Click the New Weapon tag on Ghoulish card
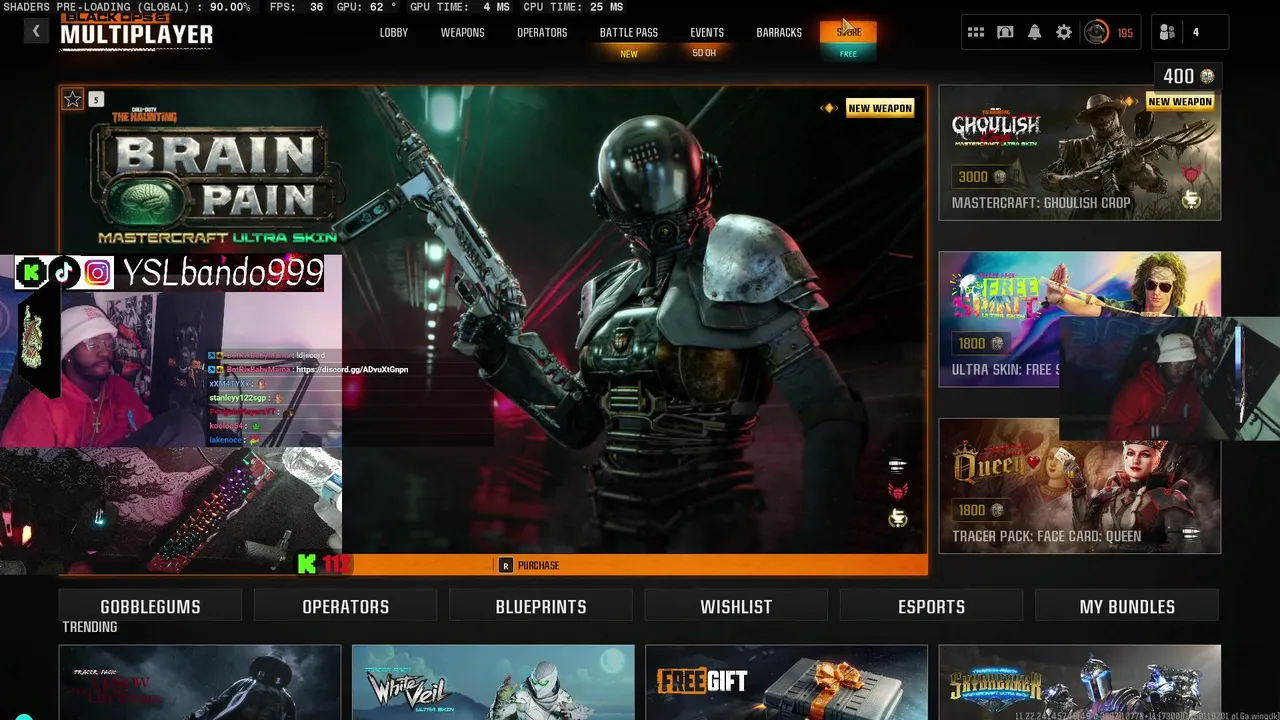This screenshot has width=1280, height=720. pyautogui.click(x=1180, y=101)
